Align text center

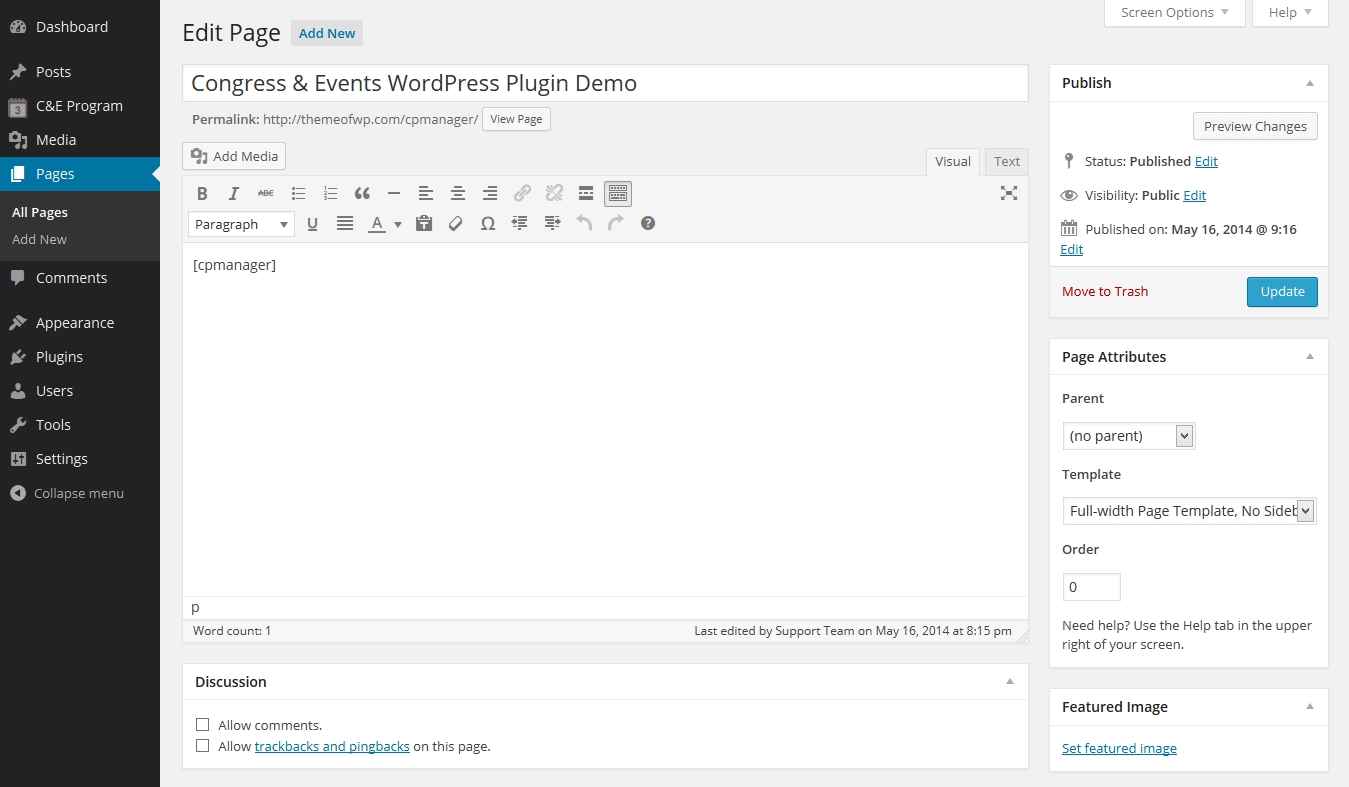tap(458, 193)
